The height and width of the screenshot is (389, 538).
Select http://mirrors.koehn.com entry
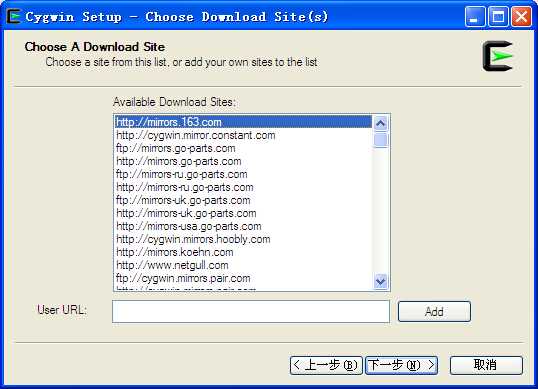[x=243, y=252]
